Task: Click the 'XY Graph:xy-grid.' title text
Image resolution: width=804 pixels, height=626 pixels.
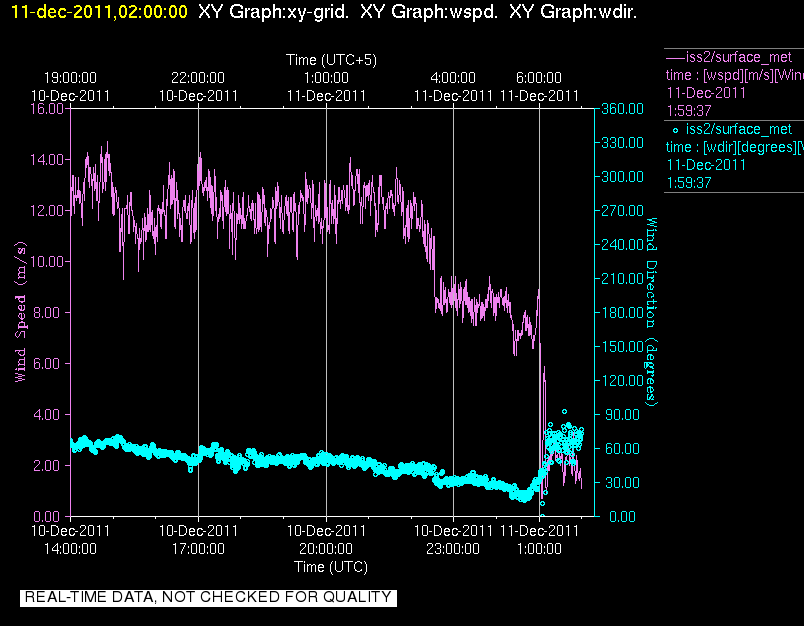Action: (273, 11)
